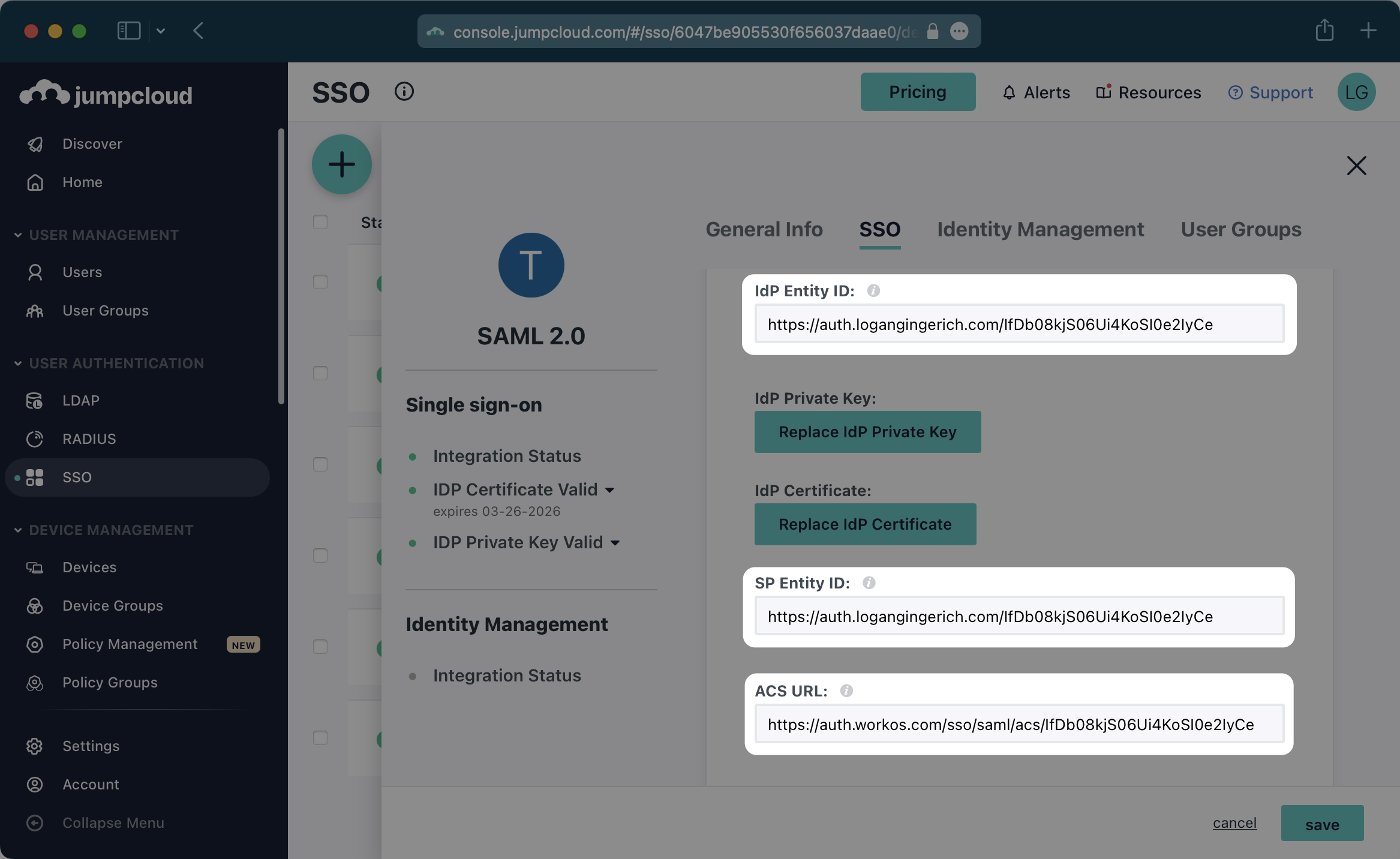The image size is (1400, 859).
Task: Toggle the sidebar collapse menu
Action: 112,822
